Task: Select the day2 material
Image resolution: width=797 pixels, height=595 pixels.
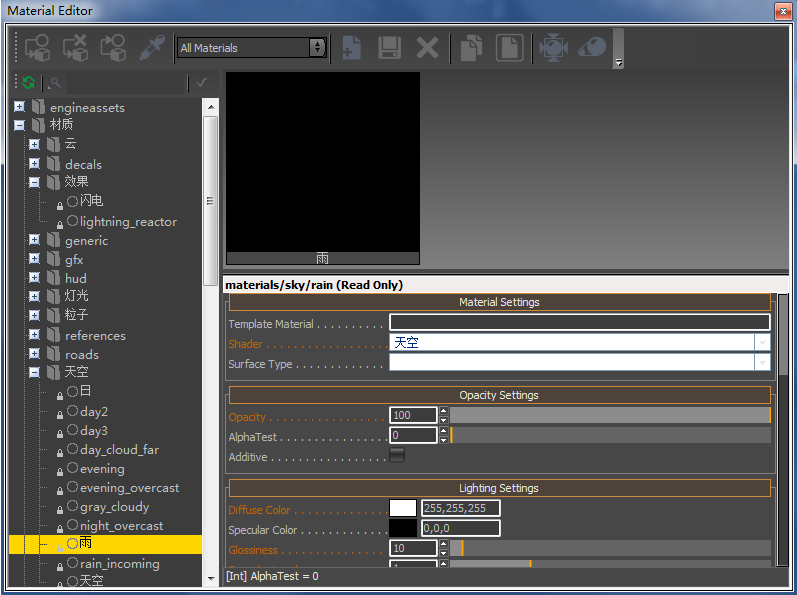Action: click(94, 411)
